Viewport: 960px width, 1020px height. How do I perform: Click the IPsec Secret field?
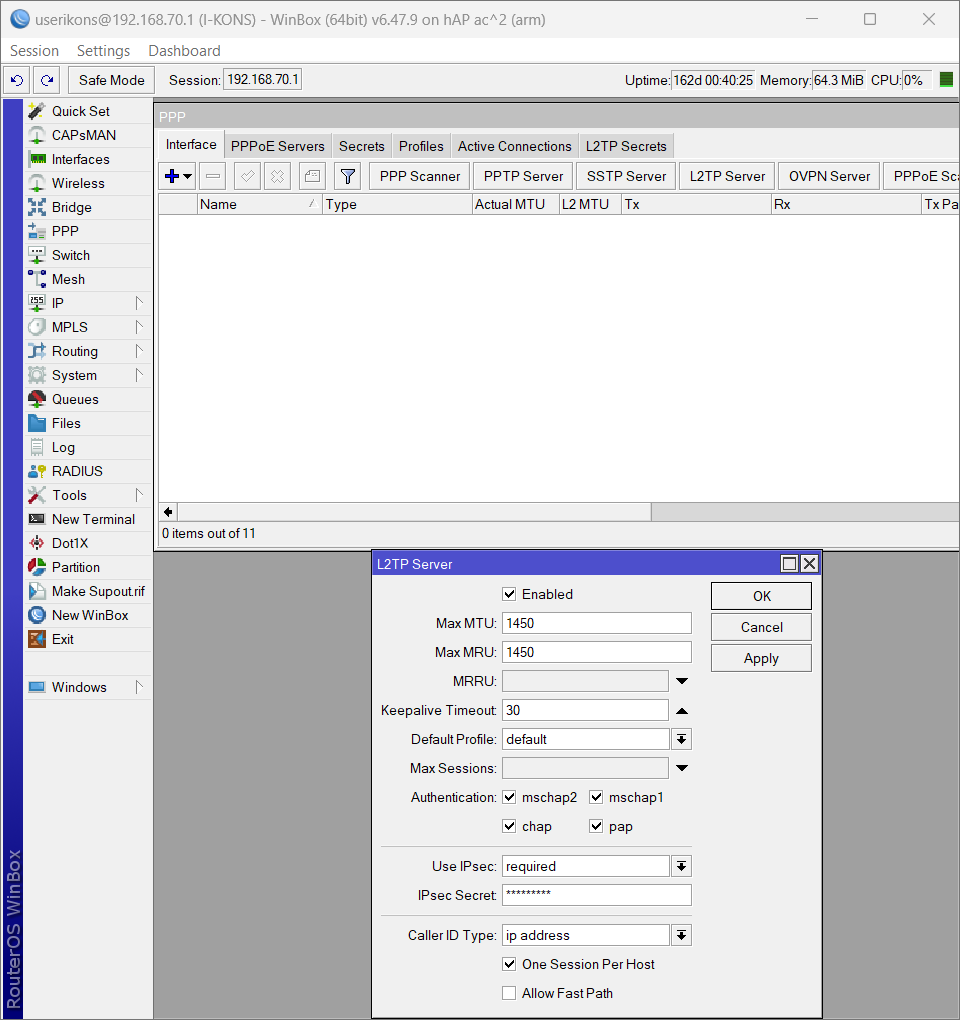pyautogui.click(x=596, y=895)
